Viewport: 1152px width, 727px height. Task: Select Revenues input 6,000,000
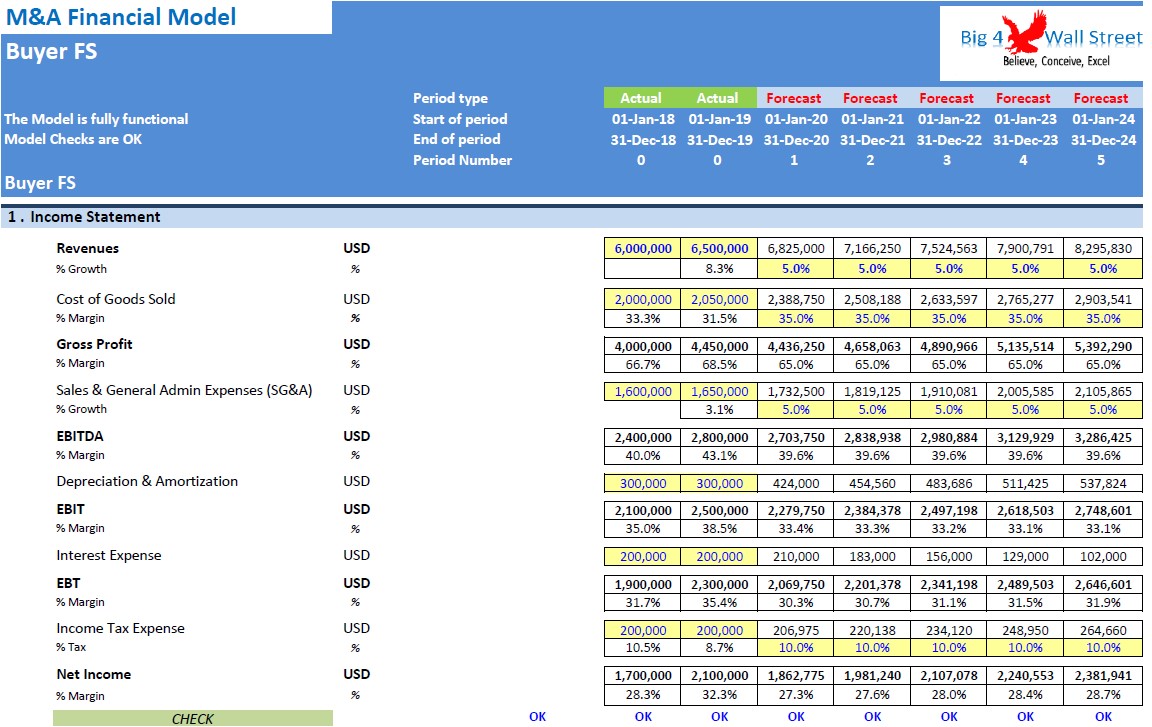pos(643,248)
